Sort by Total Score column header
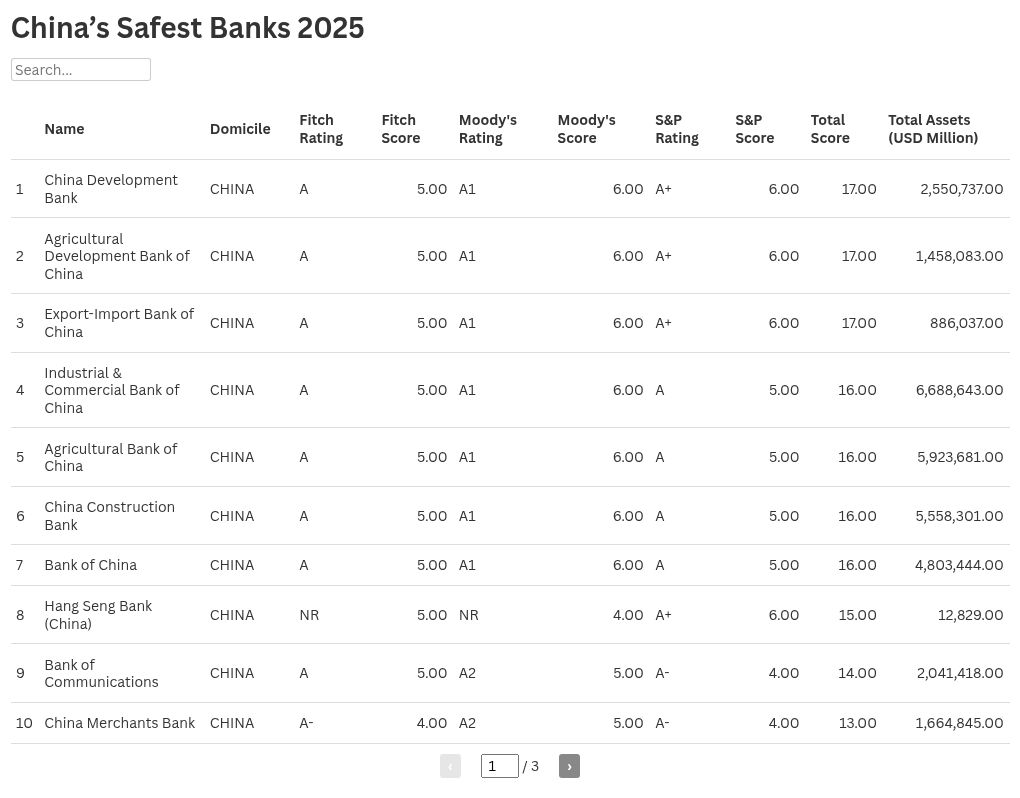This screenshot has width=1020, height=798. tap(830, 129)
